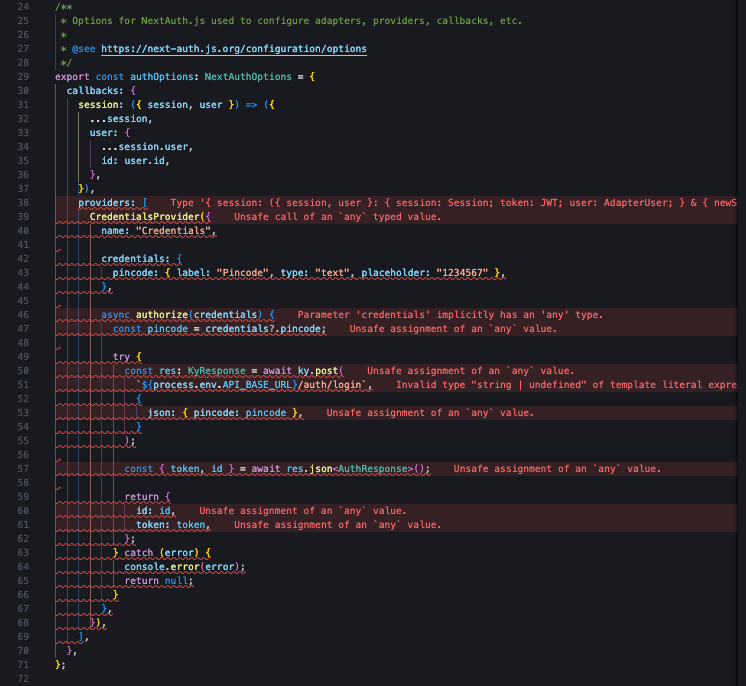The image size is (746, 686).
Task: Click 'user: {' on line 33
Action: [x=110, y=133]
